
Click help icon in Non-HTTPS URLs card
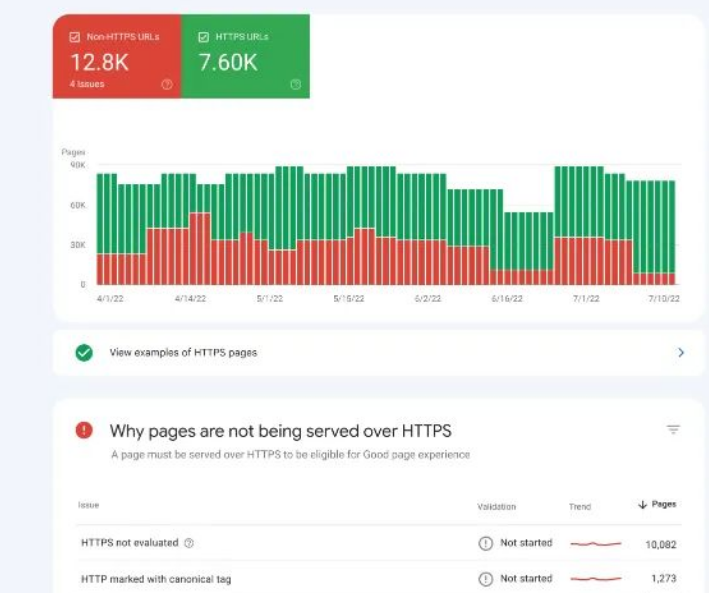tap(166, 85)
